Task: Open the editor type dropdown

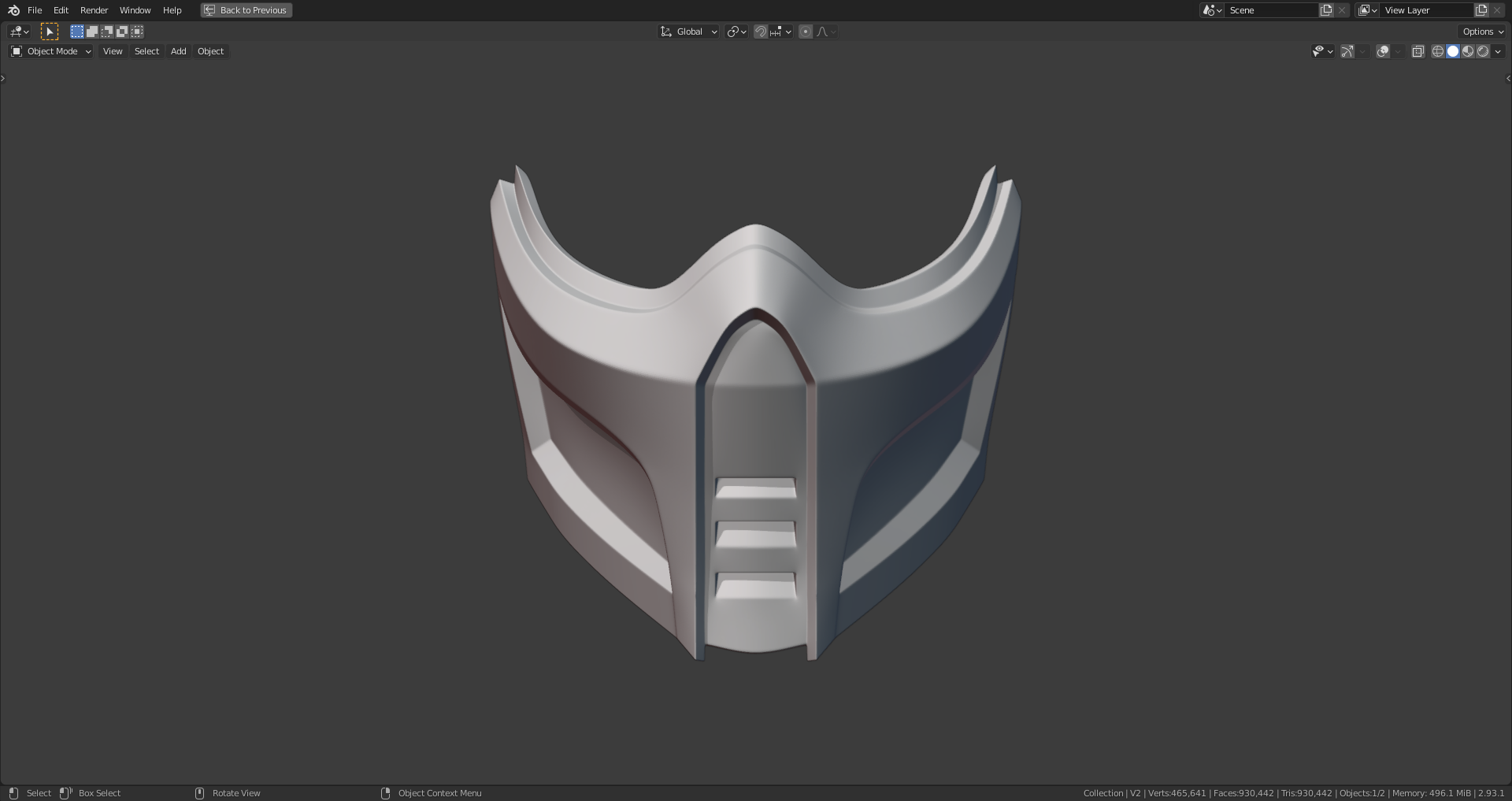Action: coord(20,32)
